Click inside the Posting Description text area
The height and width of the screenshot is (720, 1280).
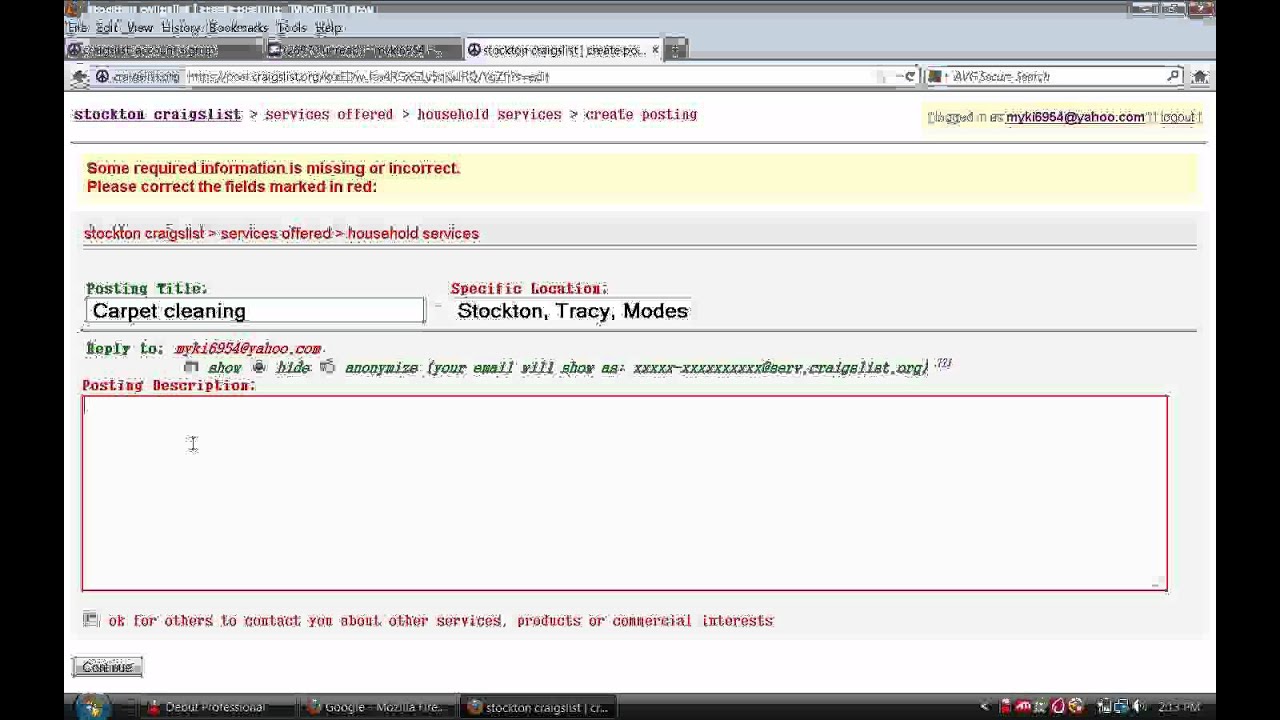624,493
